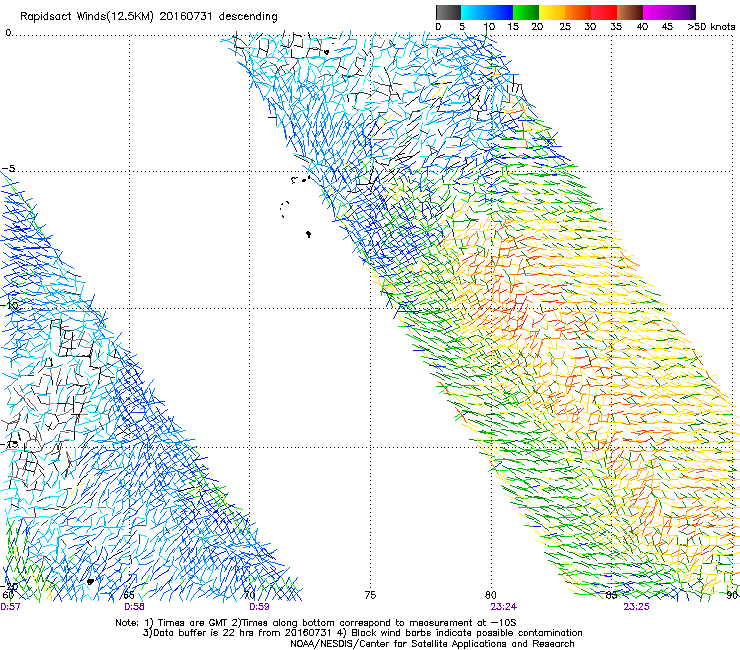Click the purple time label '0:58'
740x650 pixels.
[x=134, y=607]
